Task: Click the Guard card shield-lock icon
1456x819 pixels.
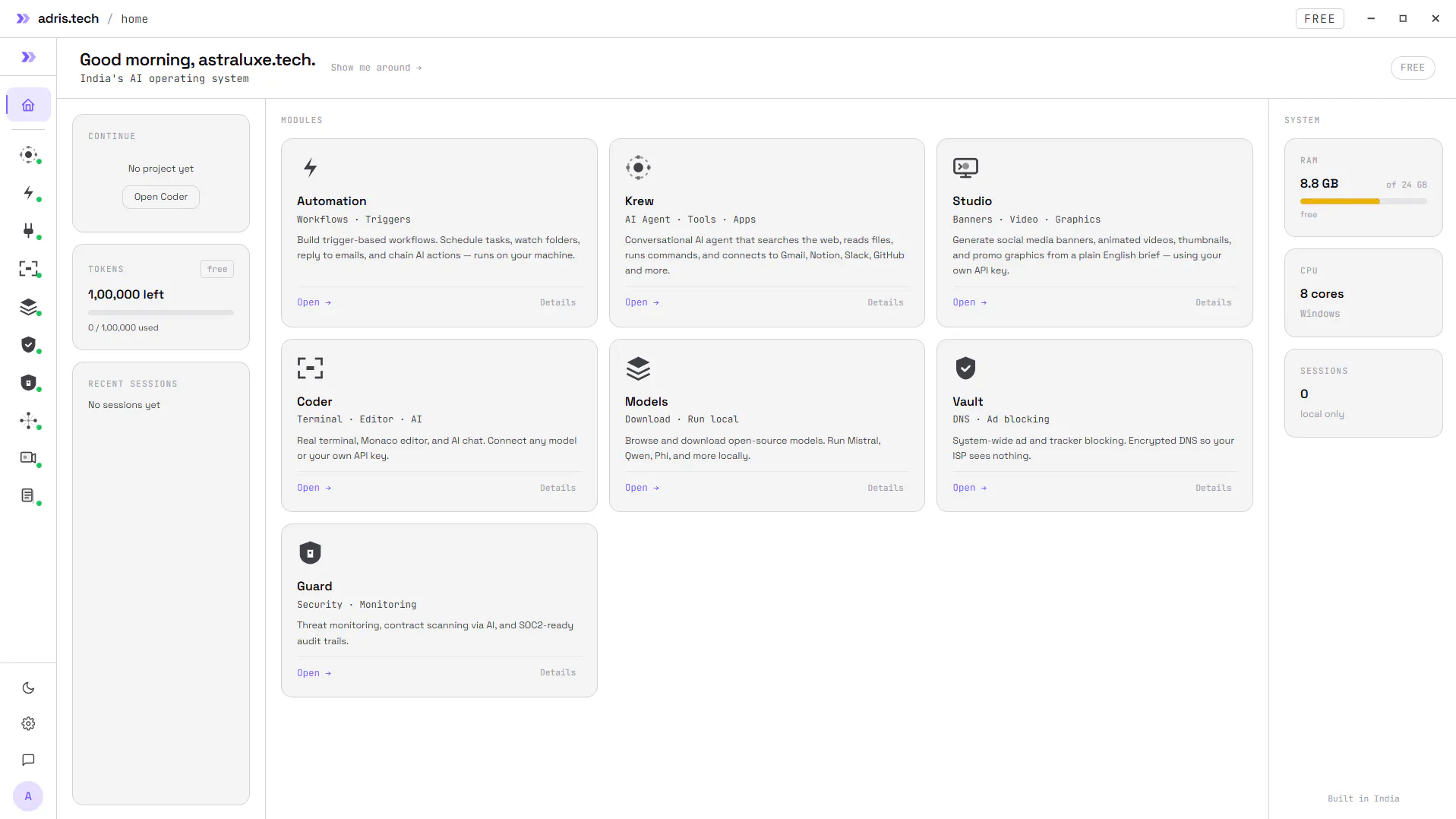Action: coord(310,553)
